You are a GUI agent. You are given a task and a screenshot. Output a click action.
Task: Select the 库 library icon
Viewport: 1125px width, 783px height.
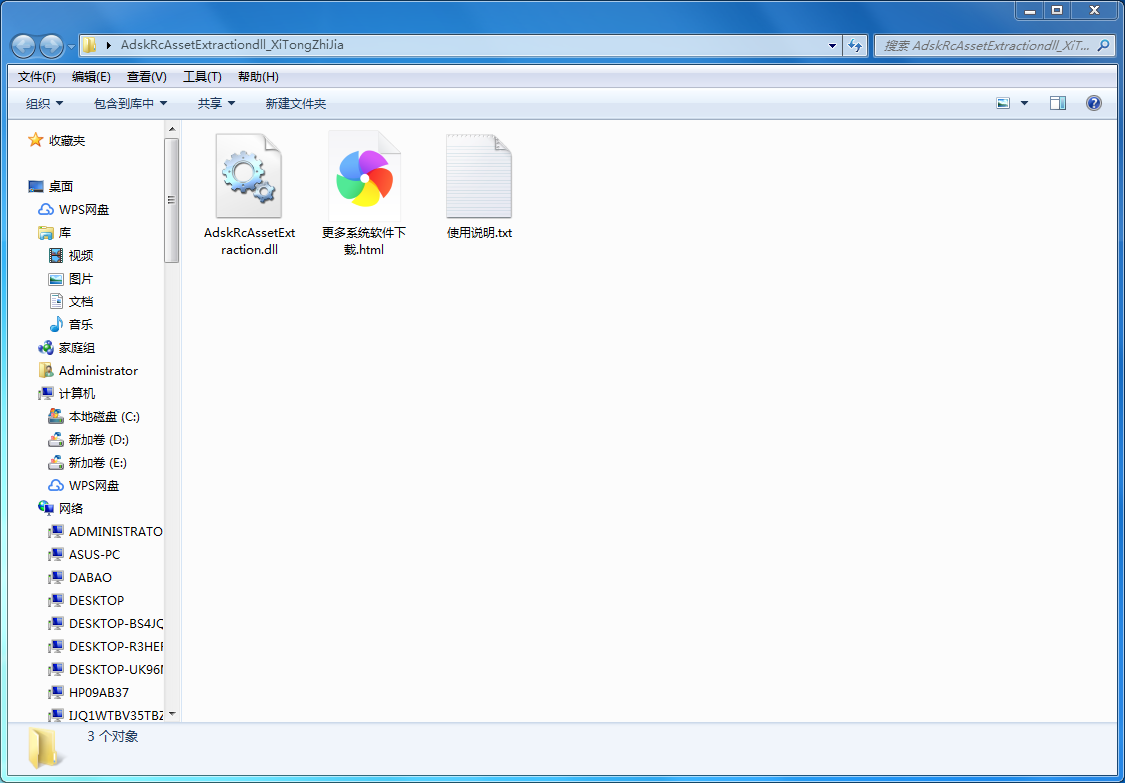pyautogui.click(x=46, y=233)
